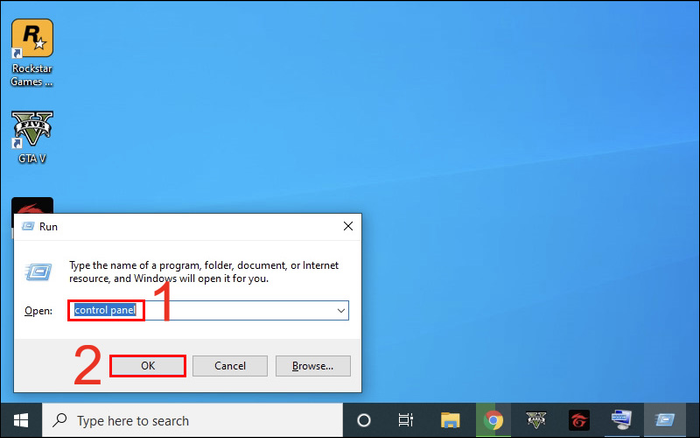Switch to Google Chrome on the taskbar

[493, 420]
